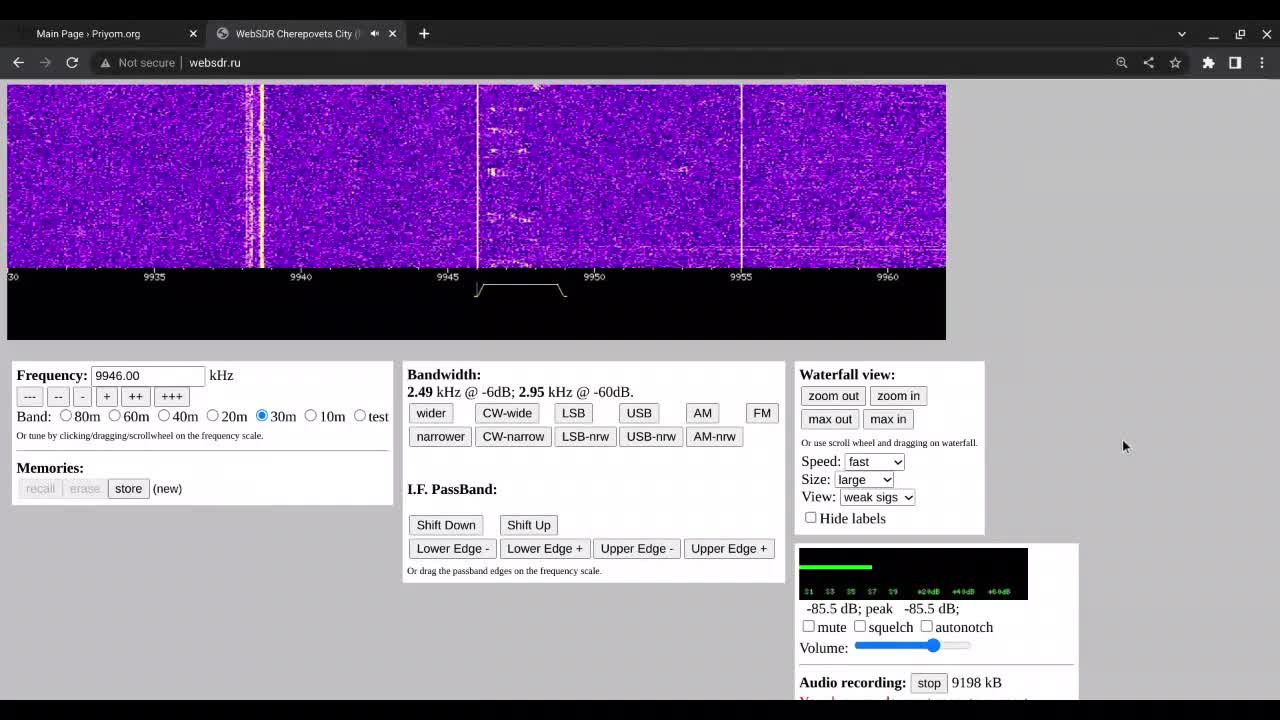Click Upper Edge - button
The image size is (1280, 720).
click(x=637, y=549)
